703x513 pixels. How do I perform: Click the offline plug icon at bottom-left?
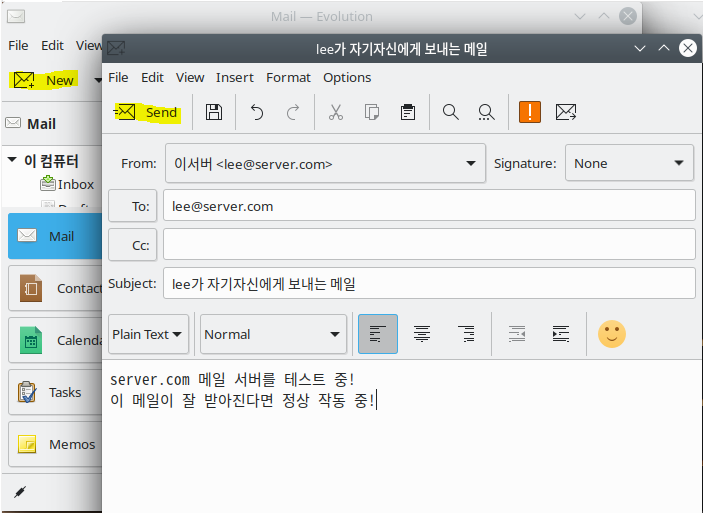coord(20,492)
